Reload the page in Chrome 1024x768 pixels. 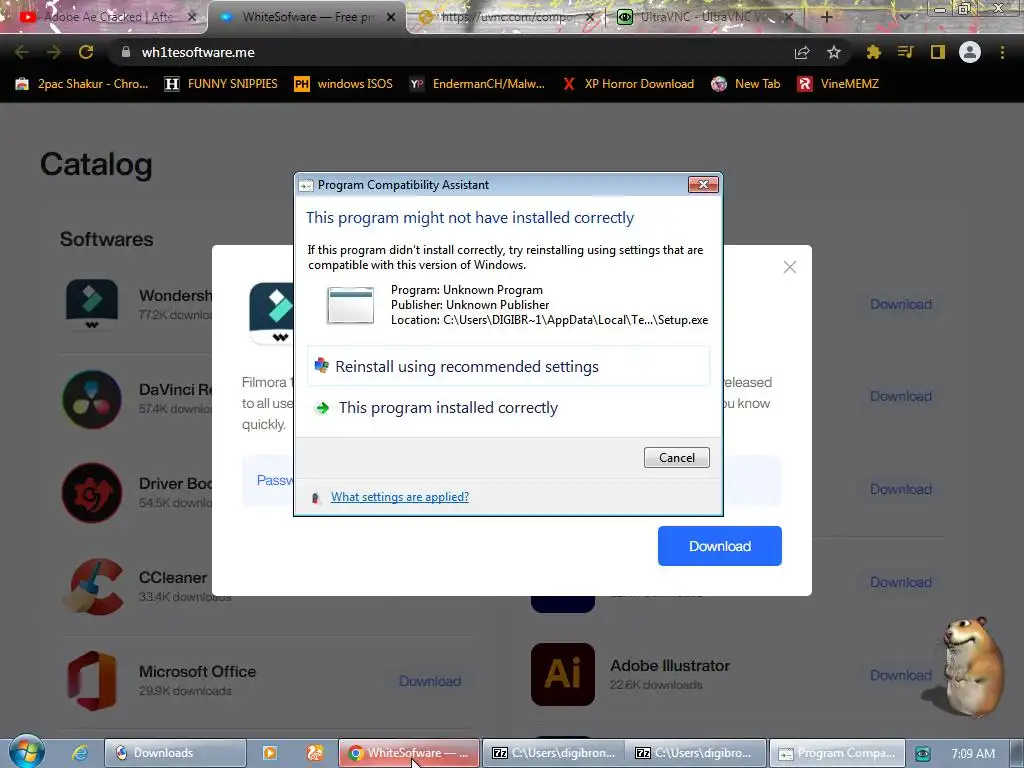[86, 52]
